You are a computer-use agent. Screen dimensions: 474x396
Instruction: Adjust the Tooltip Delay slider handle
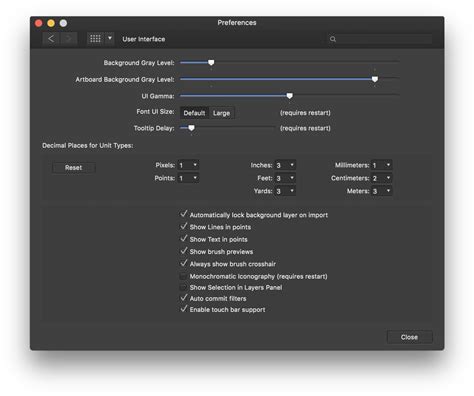191,128
